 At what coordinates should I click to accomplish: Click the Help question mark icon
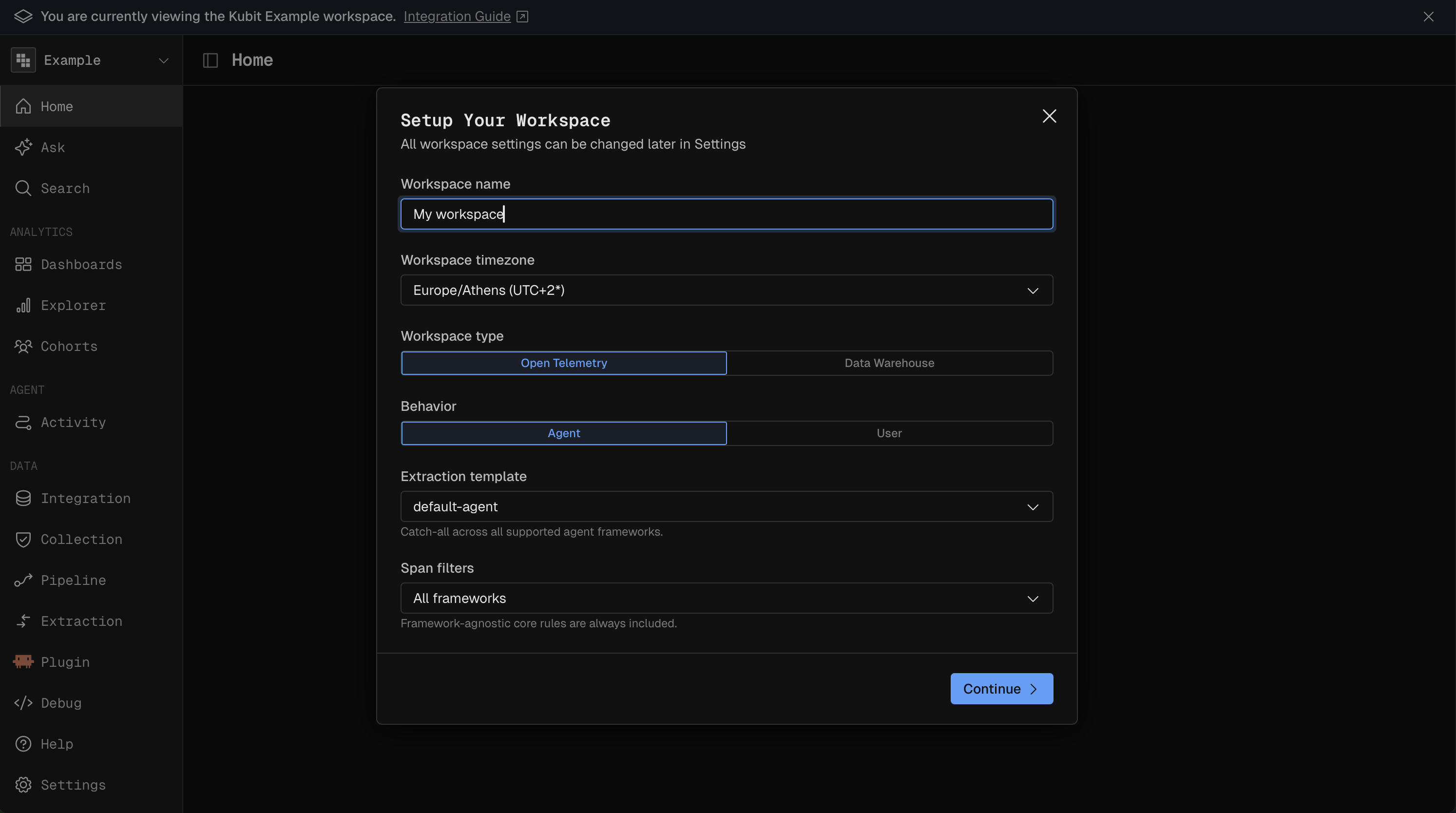[x=23, y=743]
